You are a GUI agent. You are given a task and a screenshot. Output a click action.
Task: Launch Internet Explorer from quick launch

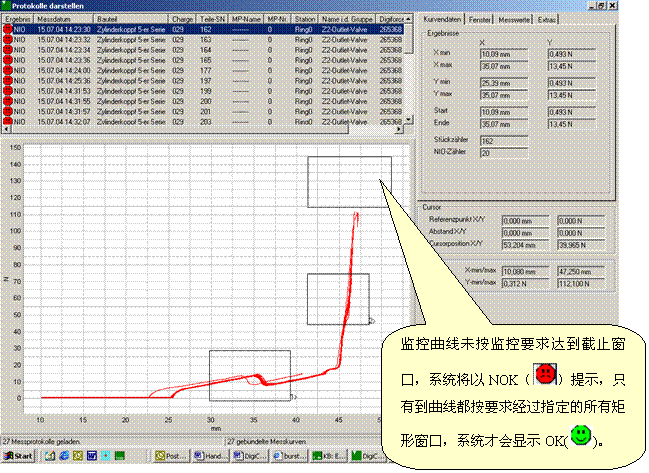[63, 455]
